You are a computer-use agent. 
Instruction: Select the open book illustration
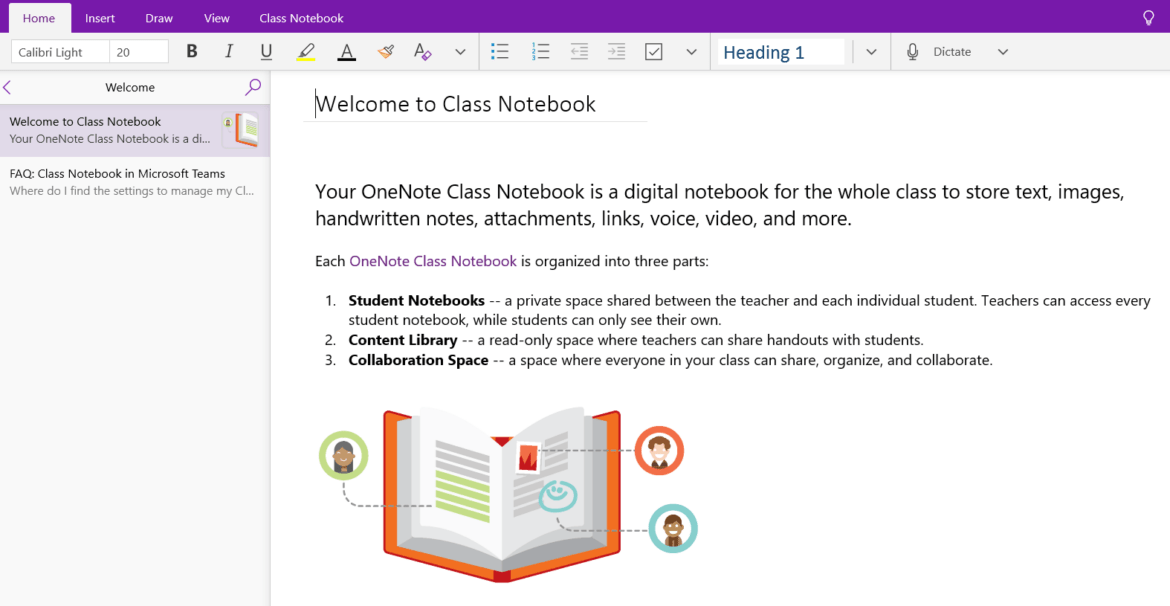coord(501,494)
